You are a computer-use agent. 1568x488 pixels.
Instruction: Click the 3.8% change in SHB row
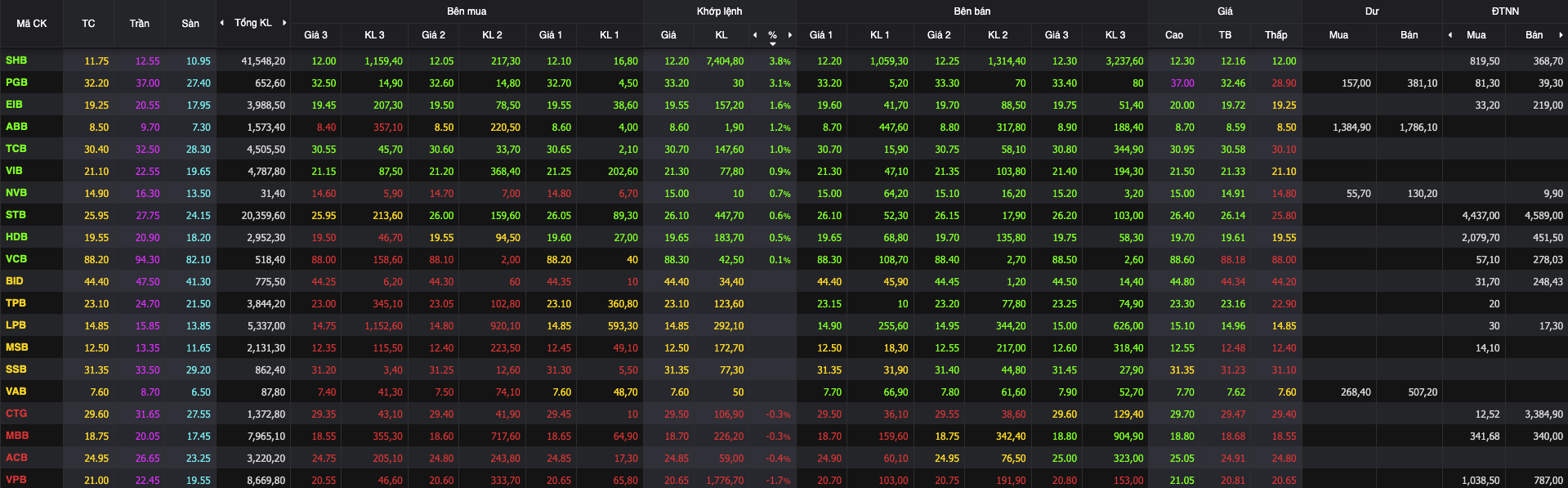click(780, 61)
